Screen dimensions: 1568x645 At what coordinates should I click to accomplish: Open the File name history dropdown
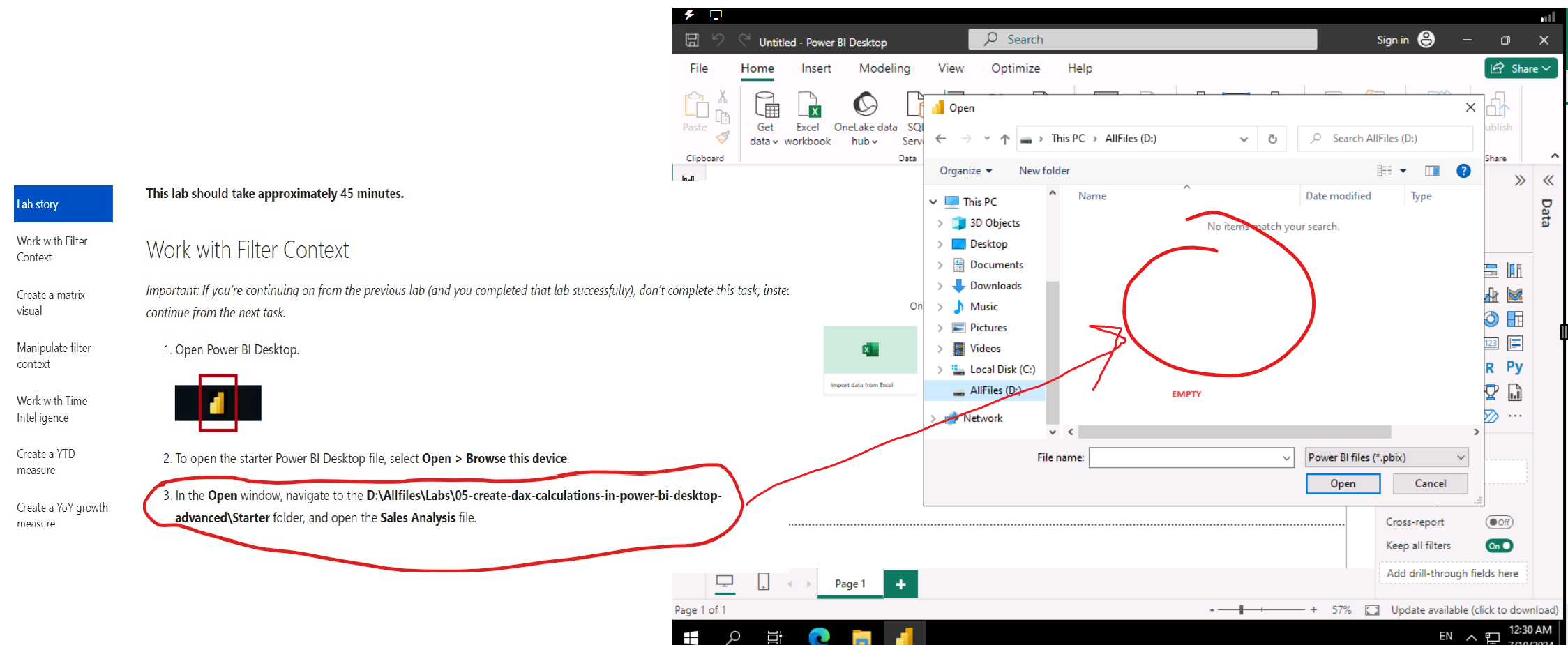(1286, 458)
